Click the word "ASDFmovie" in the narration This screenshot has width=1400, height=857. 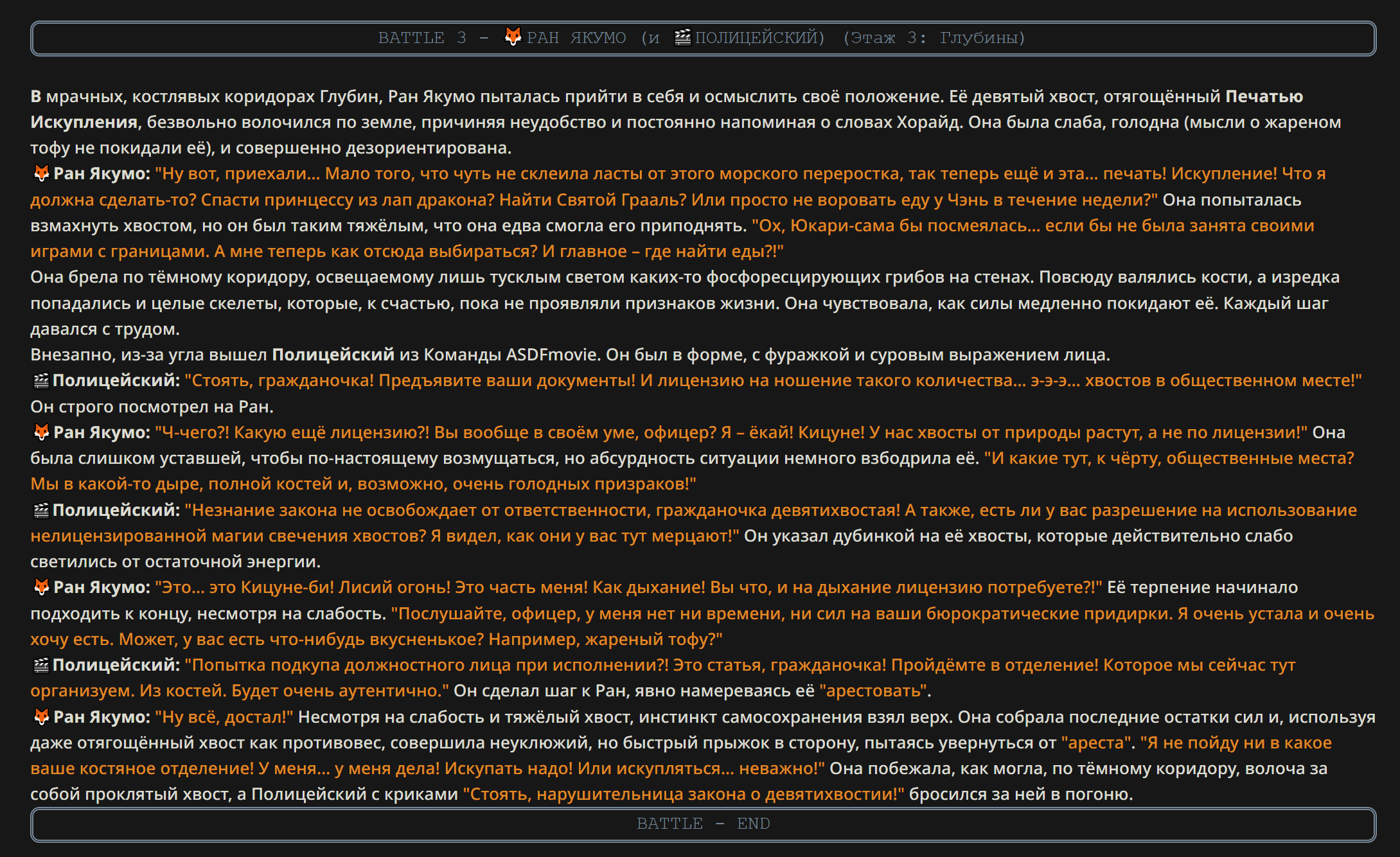point(553,355)
